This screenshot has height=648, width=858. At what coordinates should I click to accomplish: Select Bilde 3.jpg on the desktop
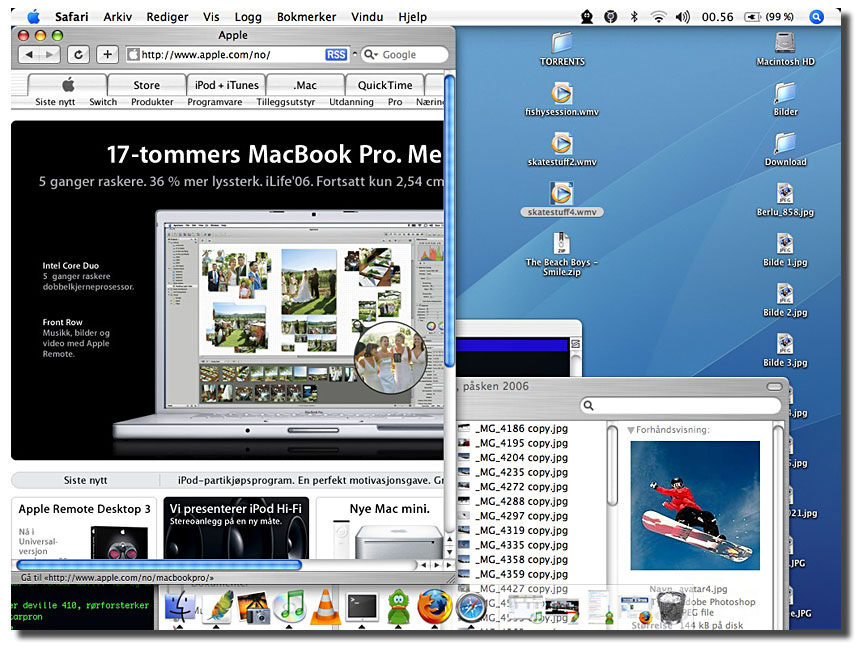785,350
